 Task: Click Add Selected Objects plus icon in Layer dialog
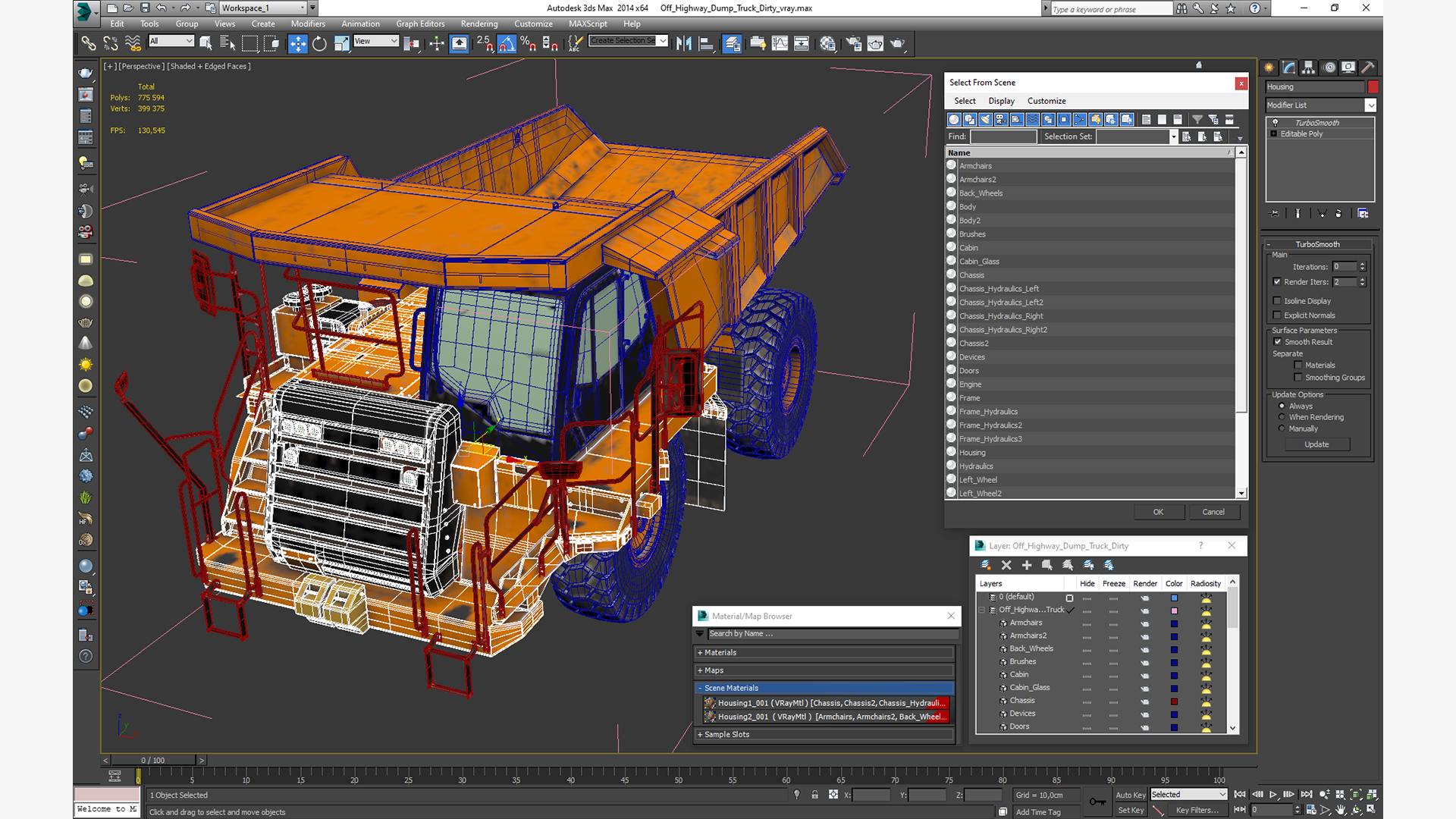click(1027, 565)
